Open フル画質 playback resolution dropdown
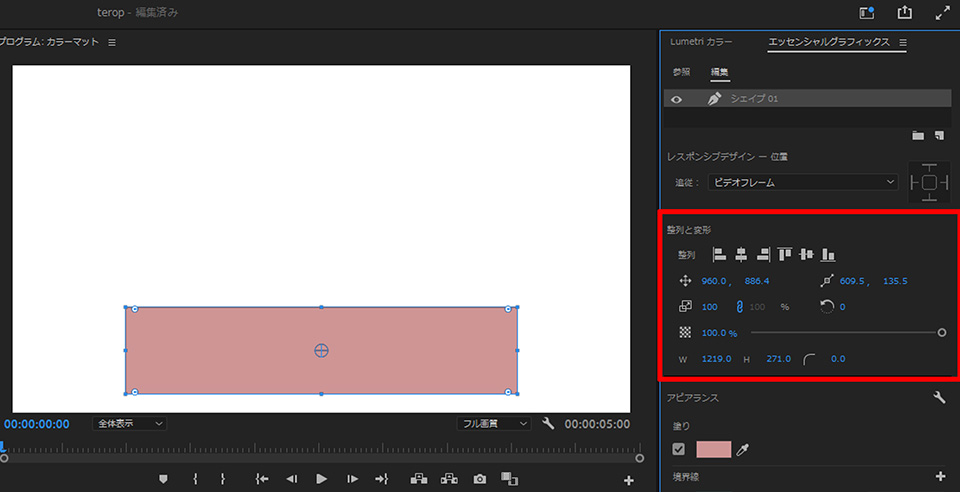Image resolution: width=960 pixels, height=492 pixels. (x=493, y=423)
